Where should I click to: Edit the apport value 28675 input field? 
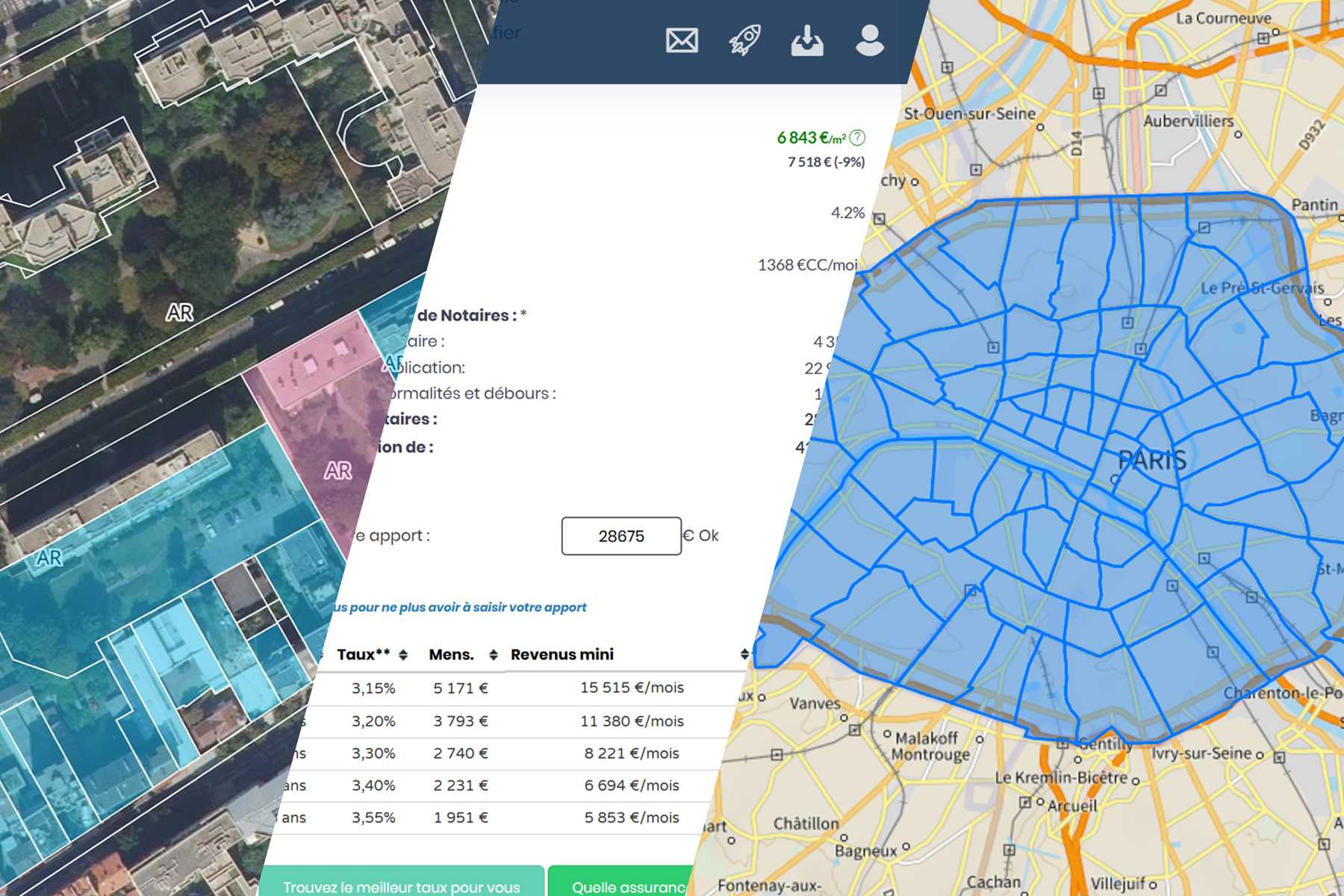click(x=620, y=535)
